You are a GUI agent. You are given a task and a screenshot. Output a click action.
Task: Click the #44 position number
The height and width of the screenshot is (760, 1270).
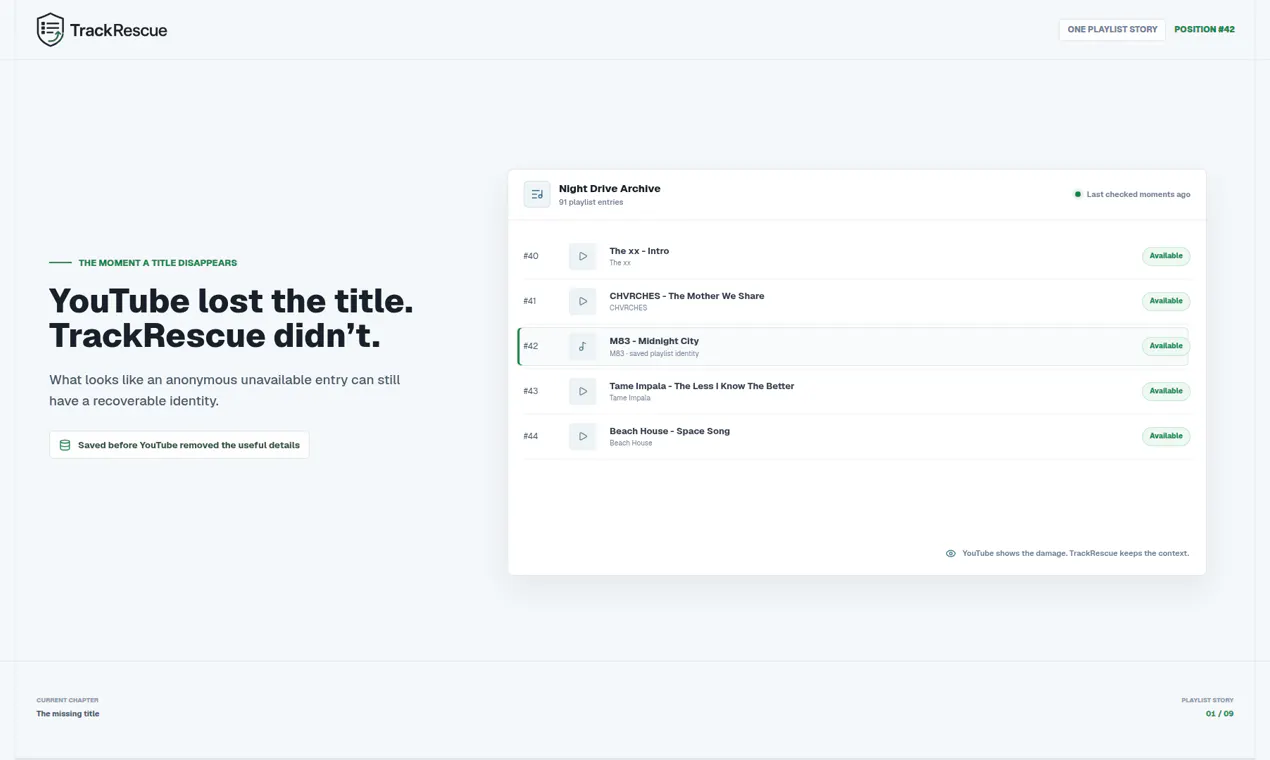tap(531, 436)
